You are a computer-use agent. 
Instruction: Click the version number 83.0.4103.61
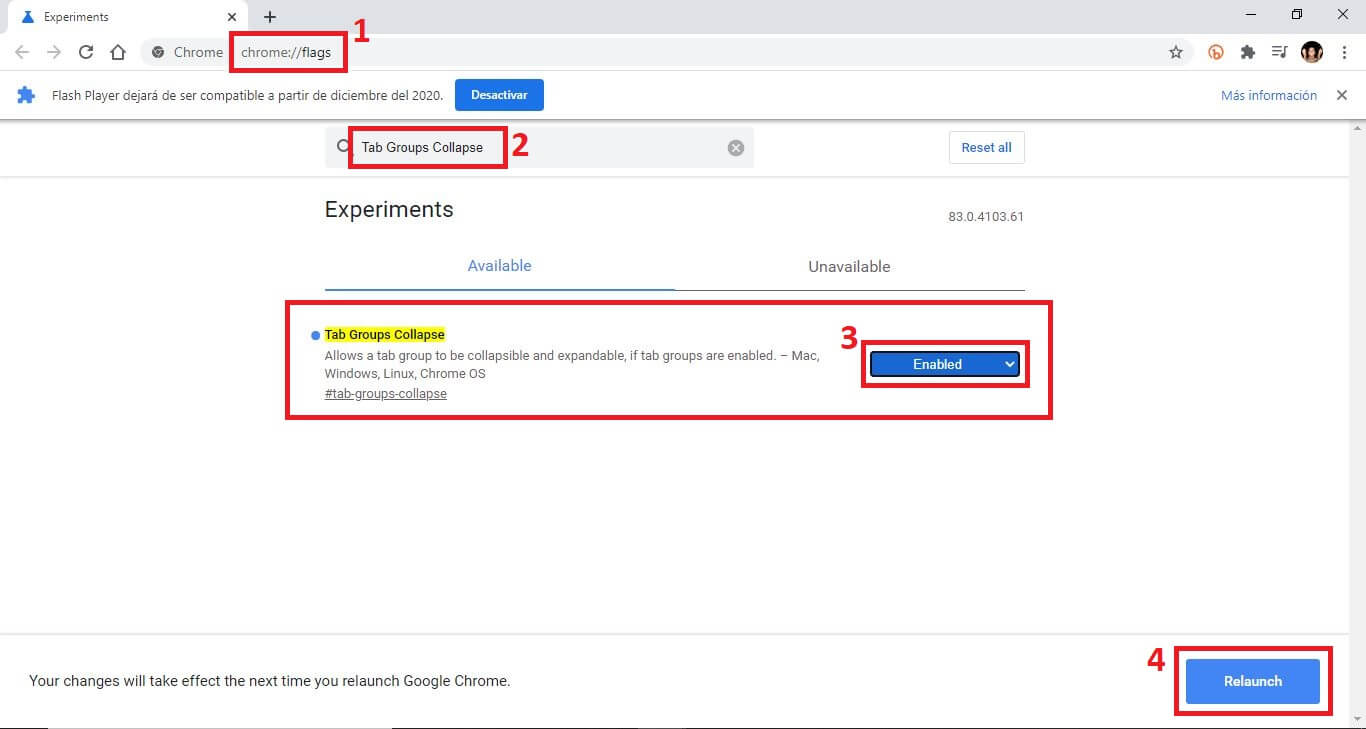click(986, 217)
